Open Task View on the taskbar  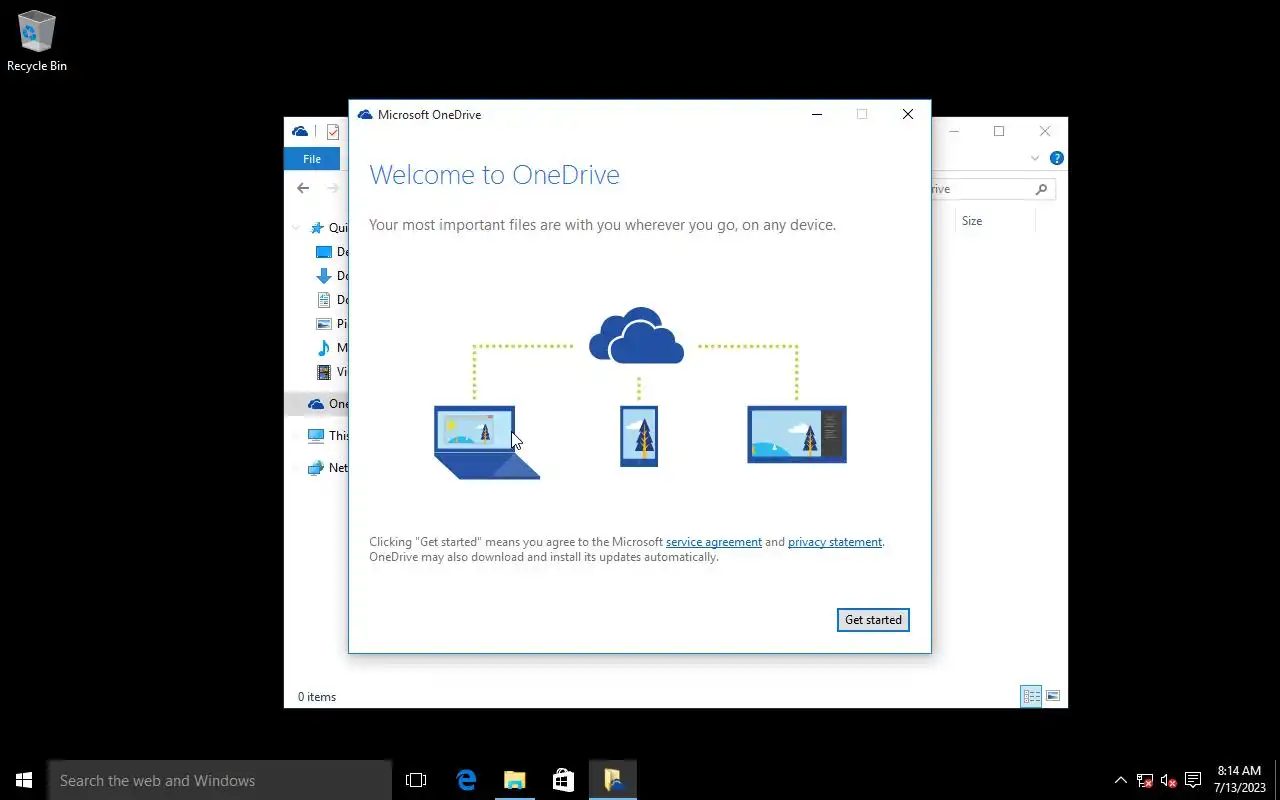(416, 780)
